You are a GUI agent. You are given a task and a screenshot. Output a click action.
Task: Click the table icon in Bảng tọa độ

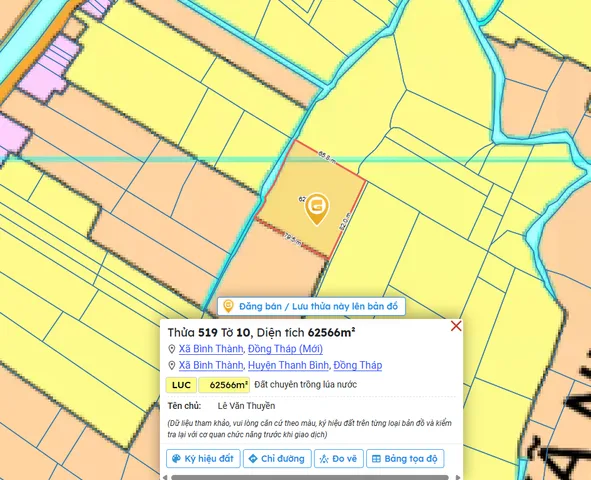[376, 459]
